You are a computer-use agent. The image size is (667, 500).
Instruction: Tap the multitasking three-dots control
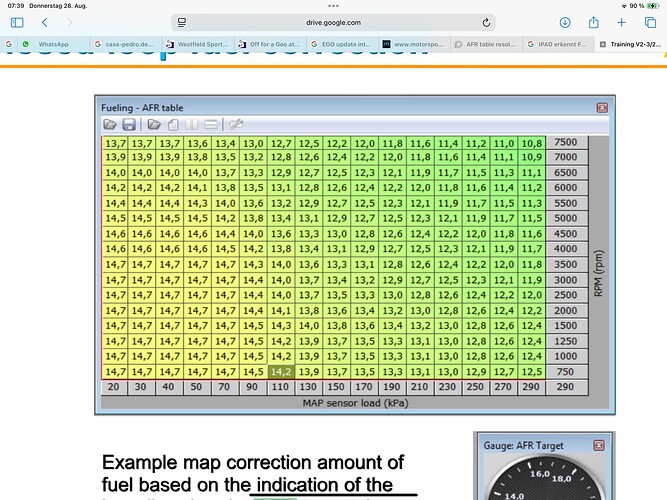334,6
